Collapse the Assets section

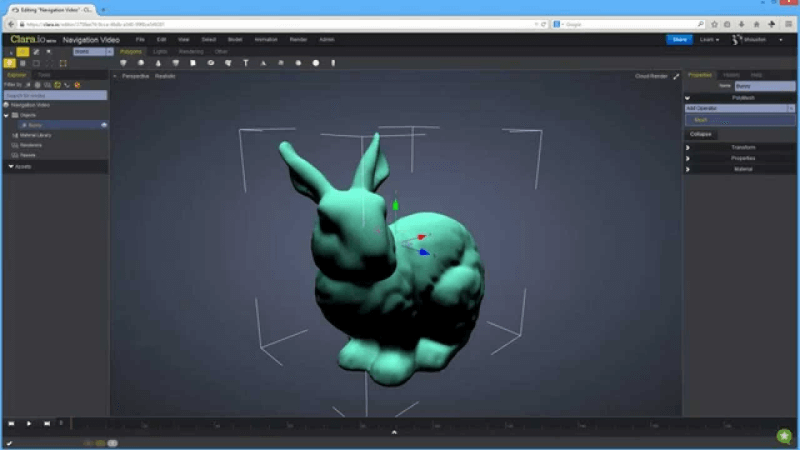(11, 166)
